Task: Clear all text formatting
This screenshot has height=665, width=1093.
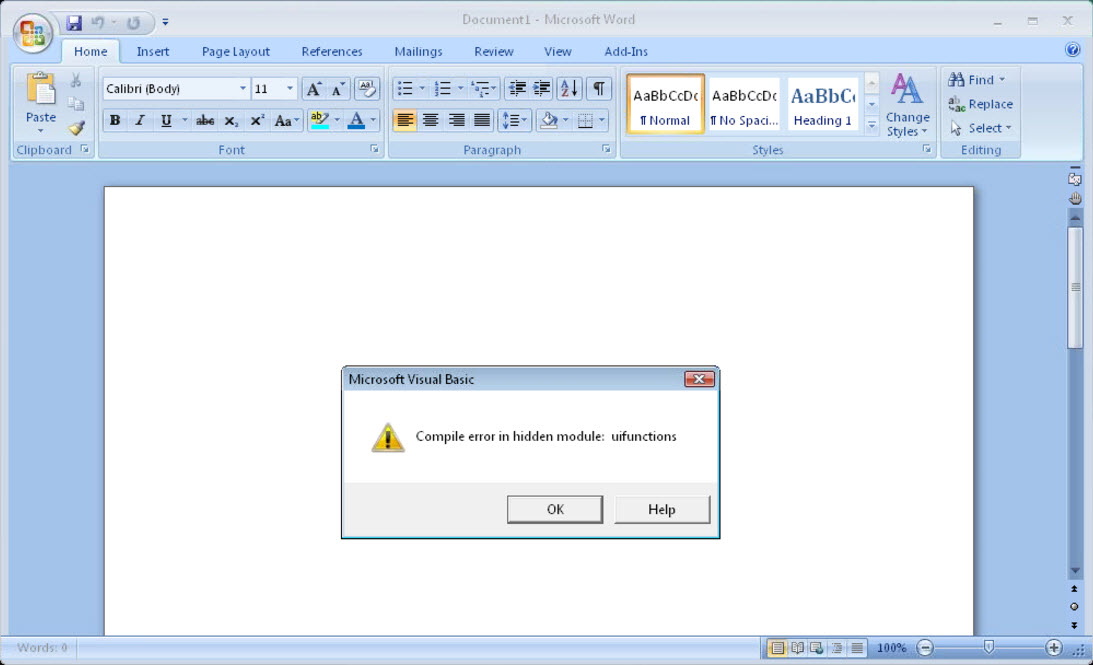Action: tap(367, 89)
